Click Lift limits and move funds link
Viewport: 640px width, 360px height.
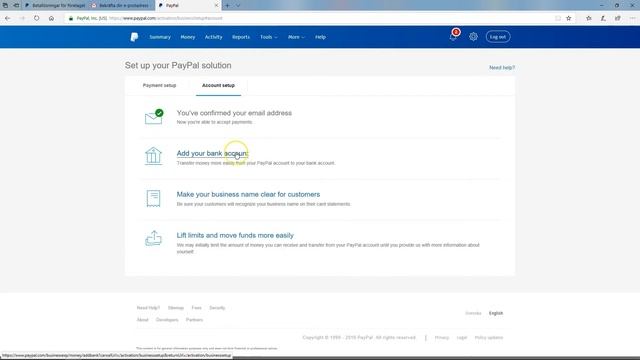[x=235, y=236]
